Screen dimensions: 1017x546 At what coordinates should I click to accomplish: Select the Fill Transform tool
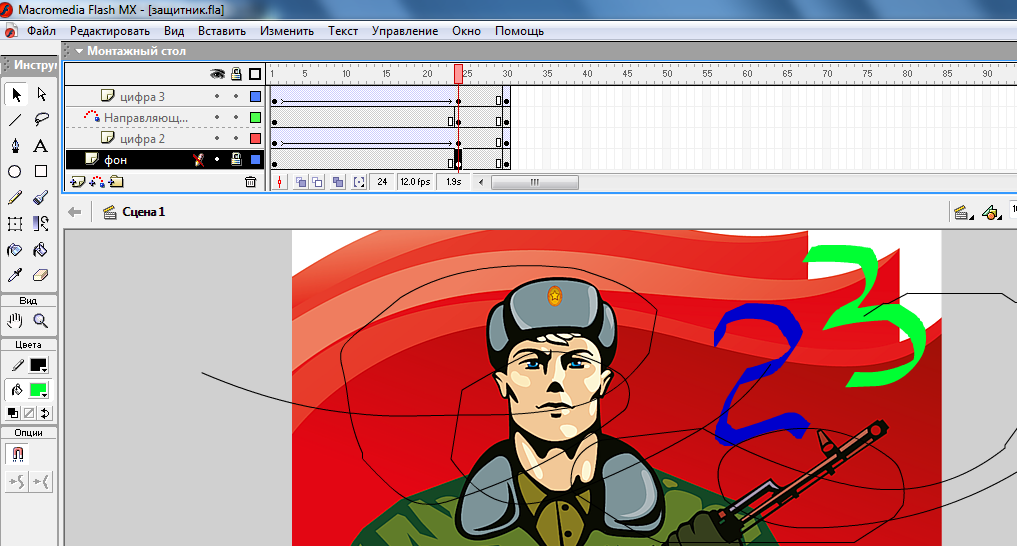[x=42, y=224]
